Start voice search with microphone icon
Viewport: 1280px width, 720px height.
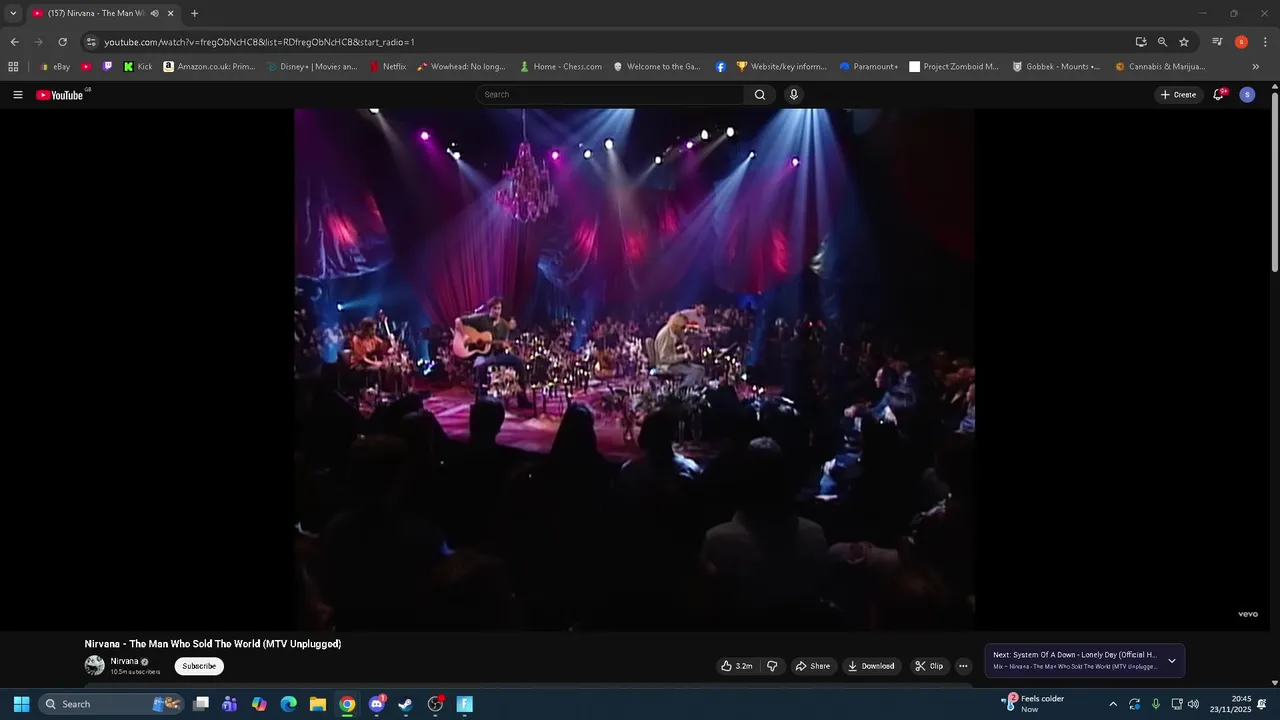tap(794, 95)
